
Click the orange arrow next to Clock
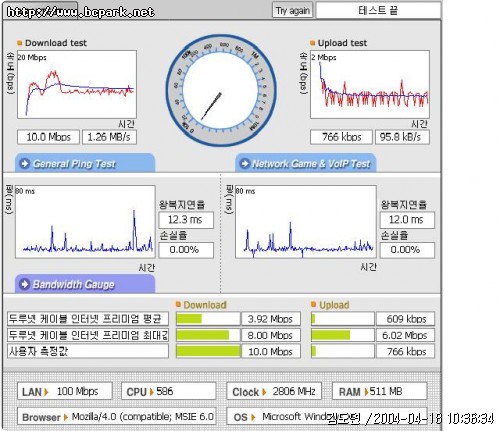pos(264,392)
